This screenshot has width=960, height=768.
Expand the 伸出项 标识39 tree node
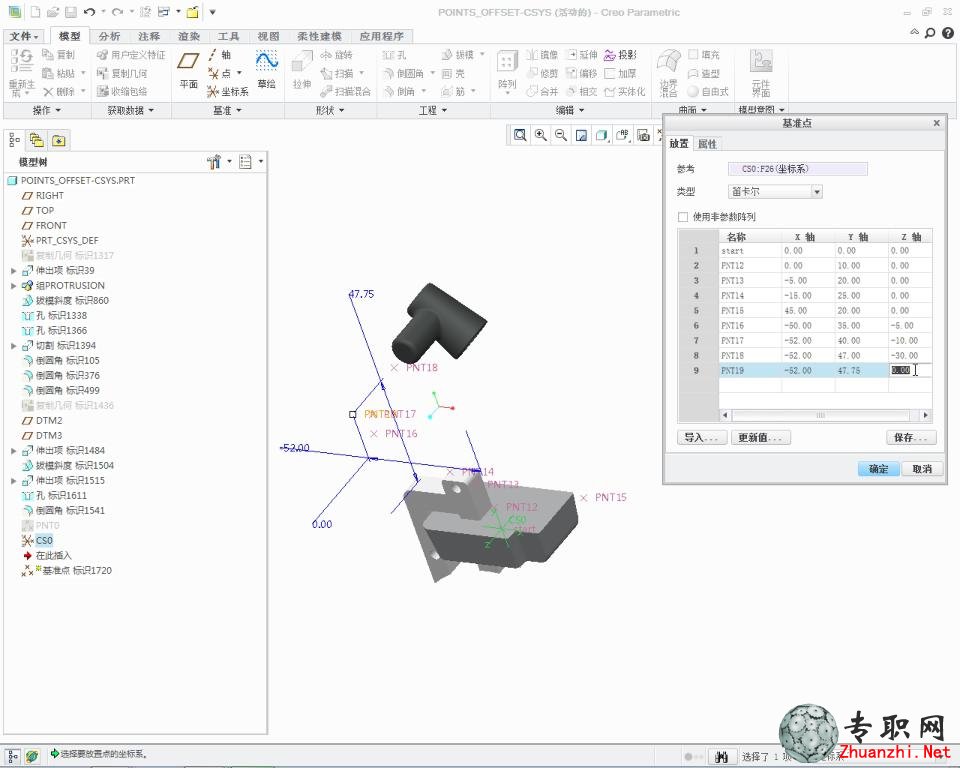[x=13, y=270]
